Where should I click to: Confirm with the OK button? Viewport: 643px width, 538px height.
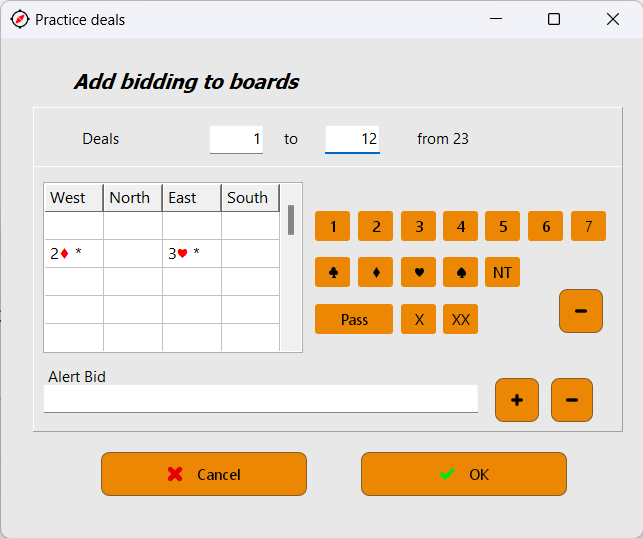coord(464,474)
